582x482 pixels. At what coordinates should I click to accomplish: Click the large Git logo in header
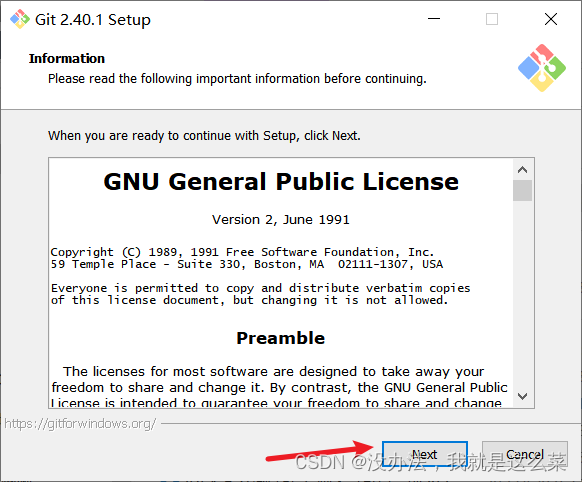pyautogui.click(x=542, y=68)
